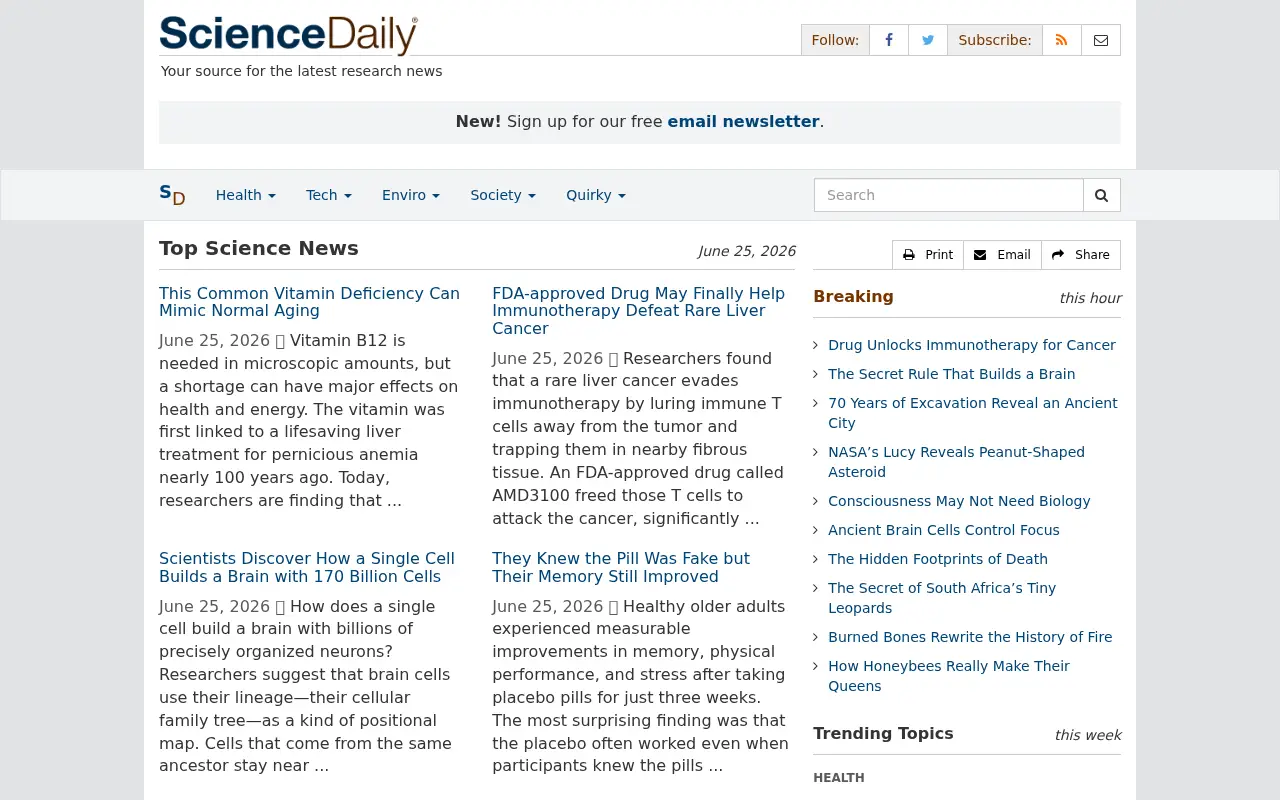Open Burned Bones Rewrite History of Fire
1280x800 pixels.
coord(970,637)
